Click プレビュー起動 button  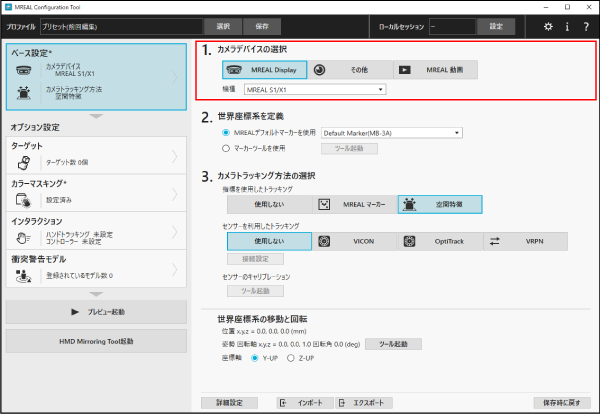pos(96,312)
